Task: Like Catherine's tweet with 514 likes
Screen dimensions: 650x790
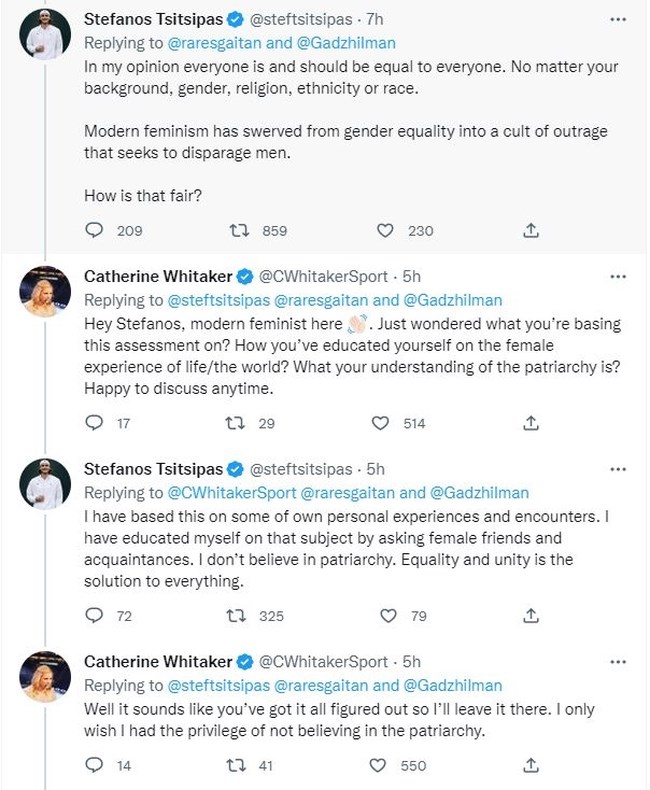Action: pos(381,423)
